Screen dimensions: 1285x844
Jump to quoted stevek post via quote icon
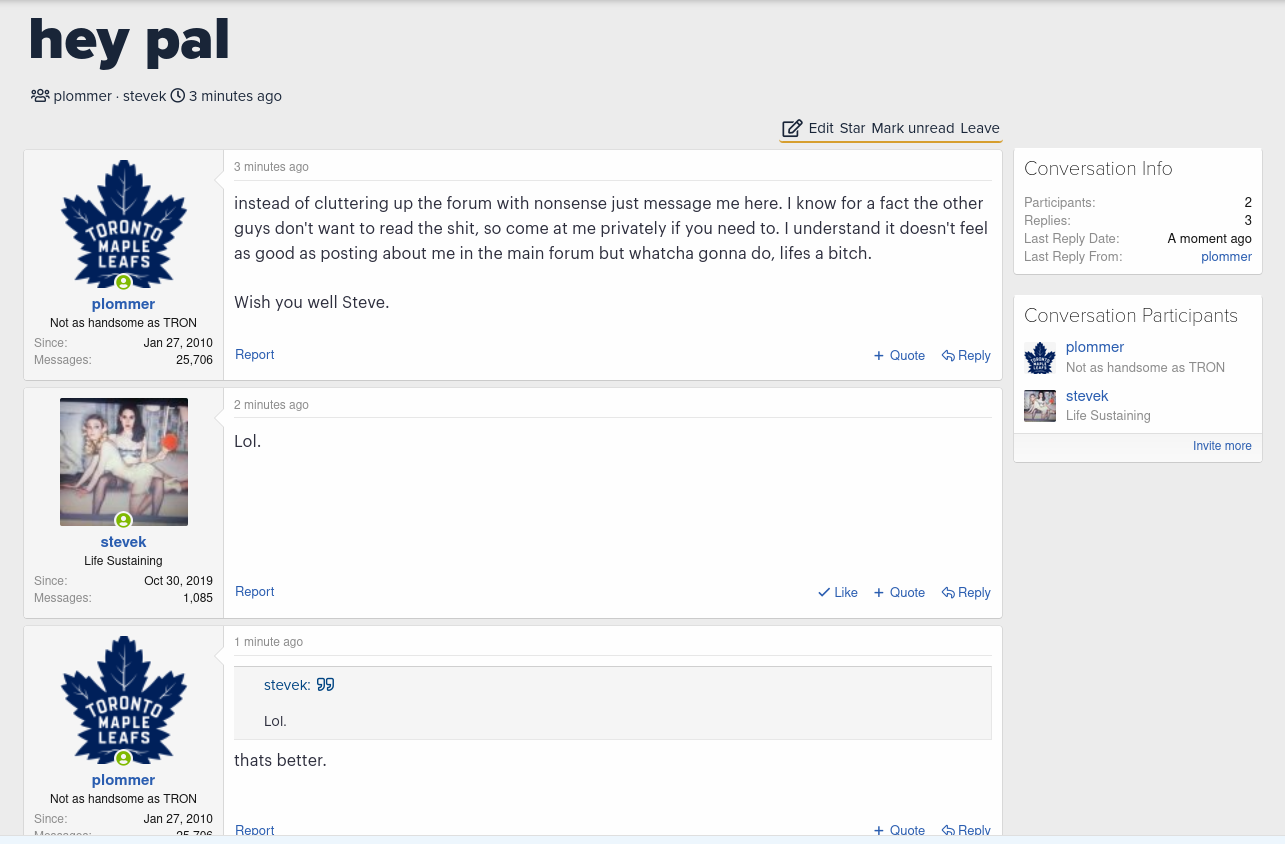pyautogui.click(x=325, y=685)
